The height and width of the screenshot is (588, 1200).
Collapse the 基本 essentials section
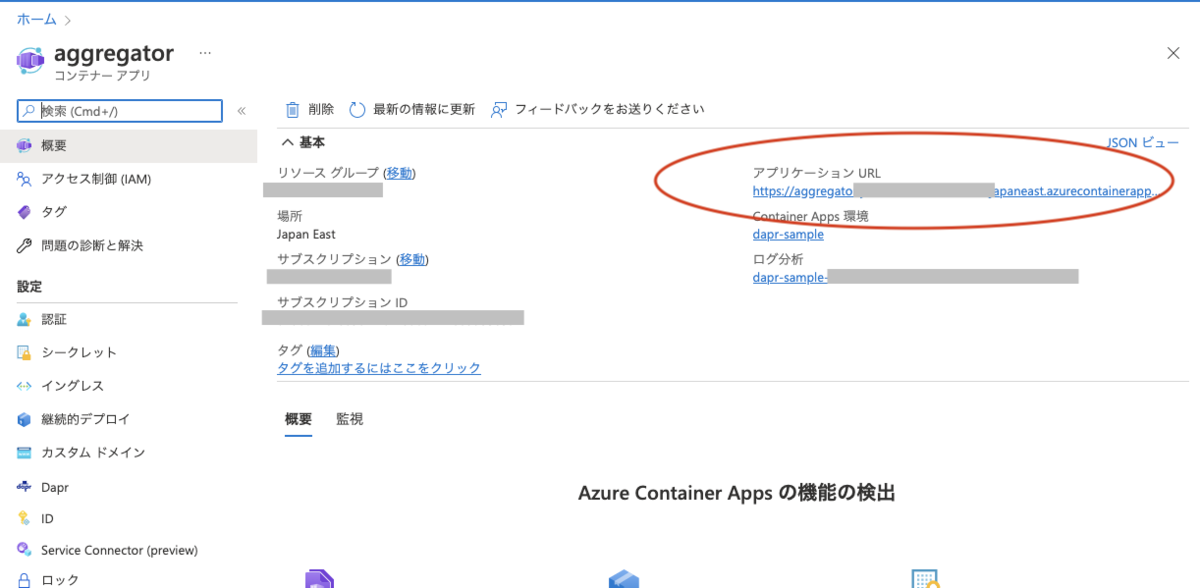(302, 143)
